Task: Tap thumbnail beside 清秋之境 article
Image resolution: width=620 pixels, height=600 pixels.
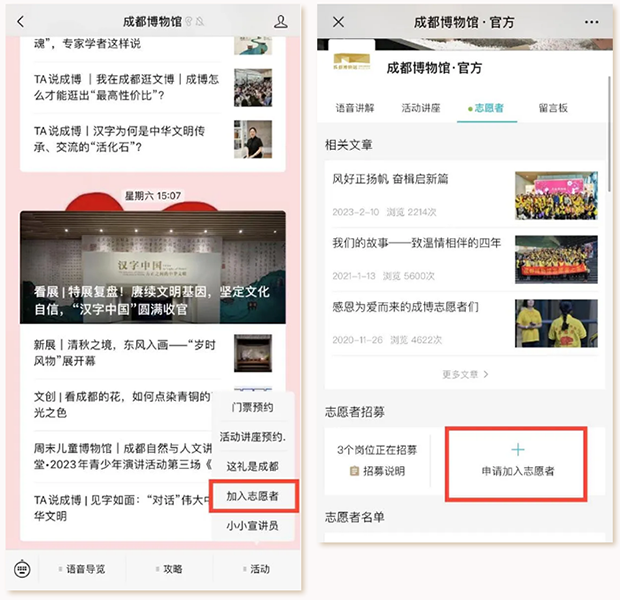Action: pyautogui.click(x=253, y=353)
